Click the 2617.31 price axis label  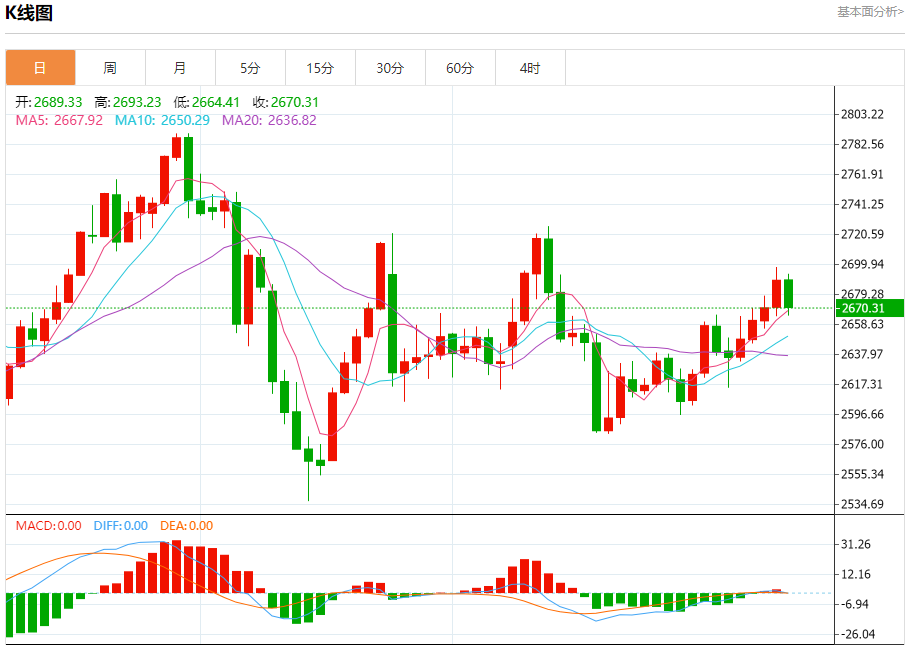862,384
